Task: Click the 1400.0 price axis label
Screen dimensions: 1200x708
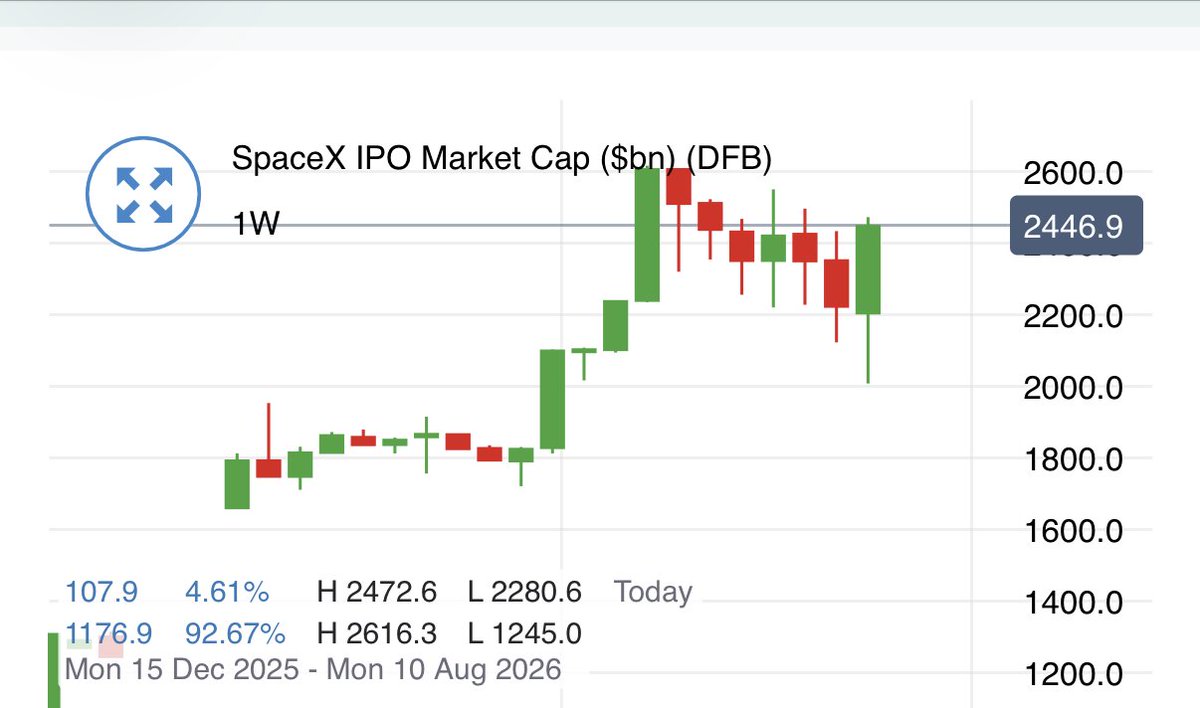Action: point(1072,603)
